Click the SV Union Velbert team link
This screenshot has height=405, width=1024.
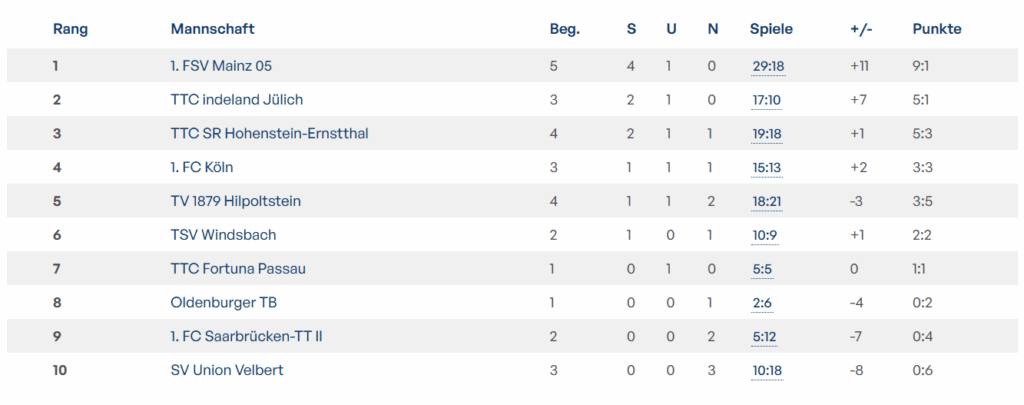pos(227,370)
